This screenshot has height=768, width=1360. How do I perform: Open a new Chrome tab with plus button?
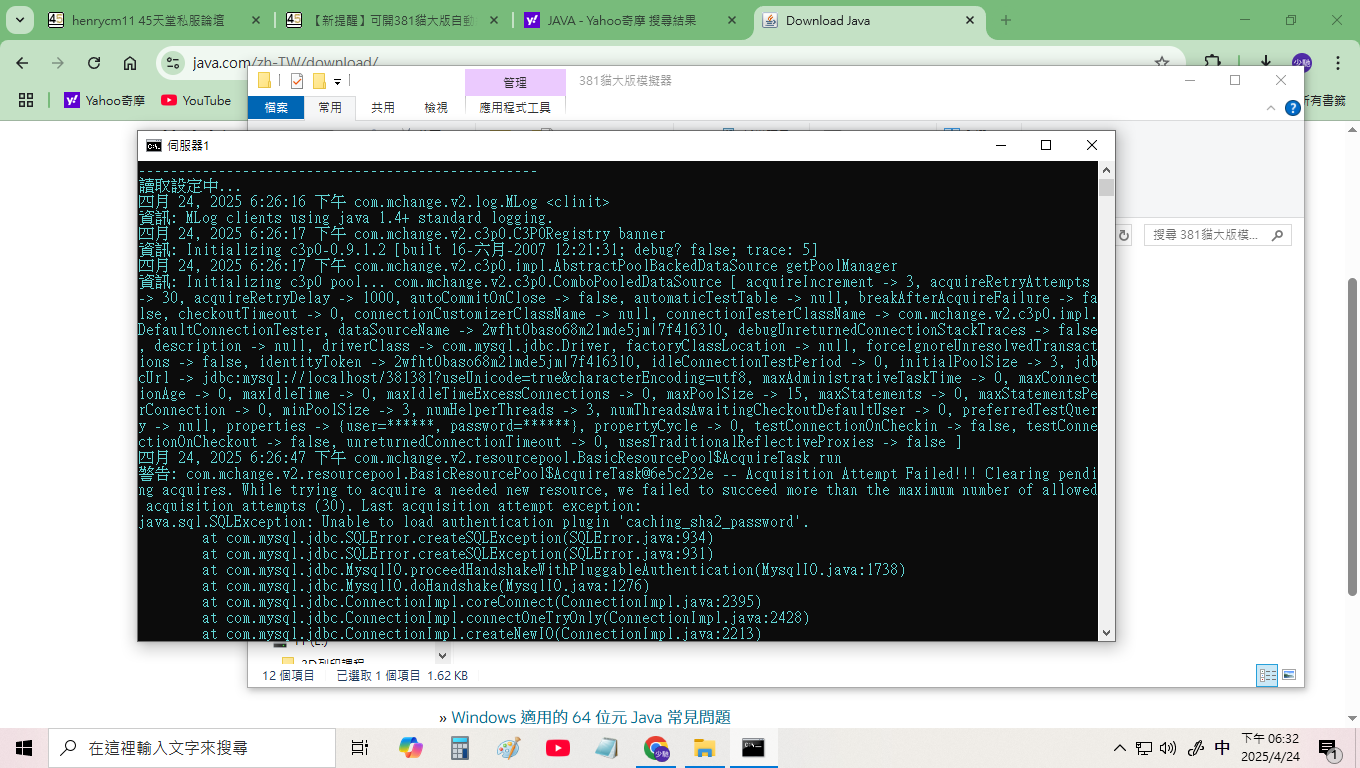point(1006,20)
